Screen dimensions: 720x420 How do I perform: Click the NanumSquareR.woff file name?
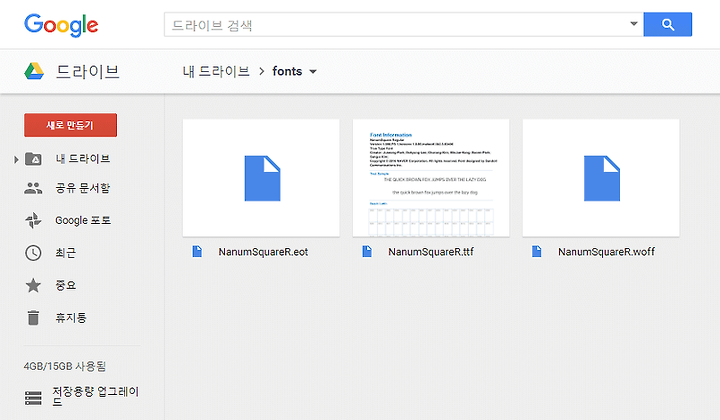(x=607, y=252)
